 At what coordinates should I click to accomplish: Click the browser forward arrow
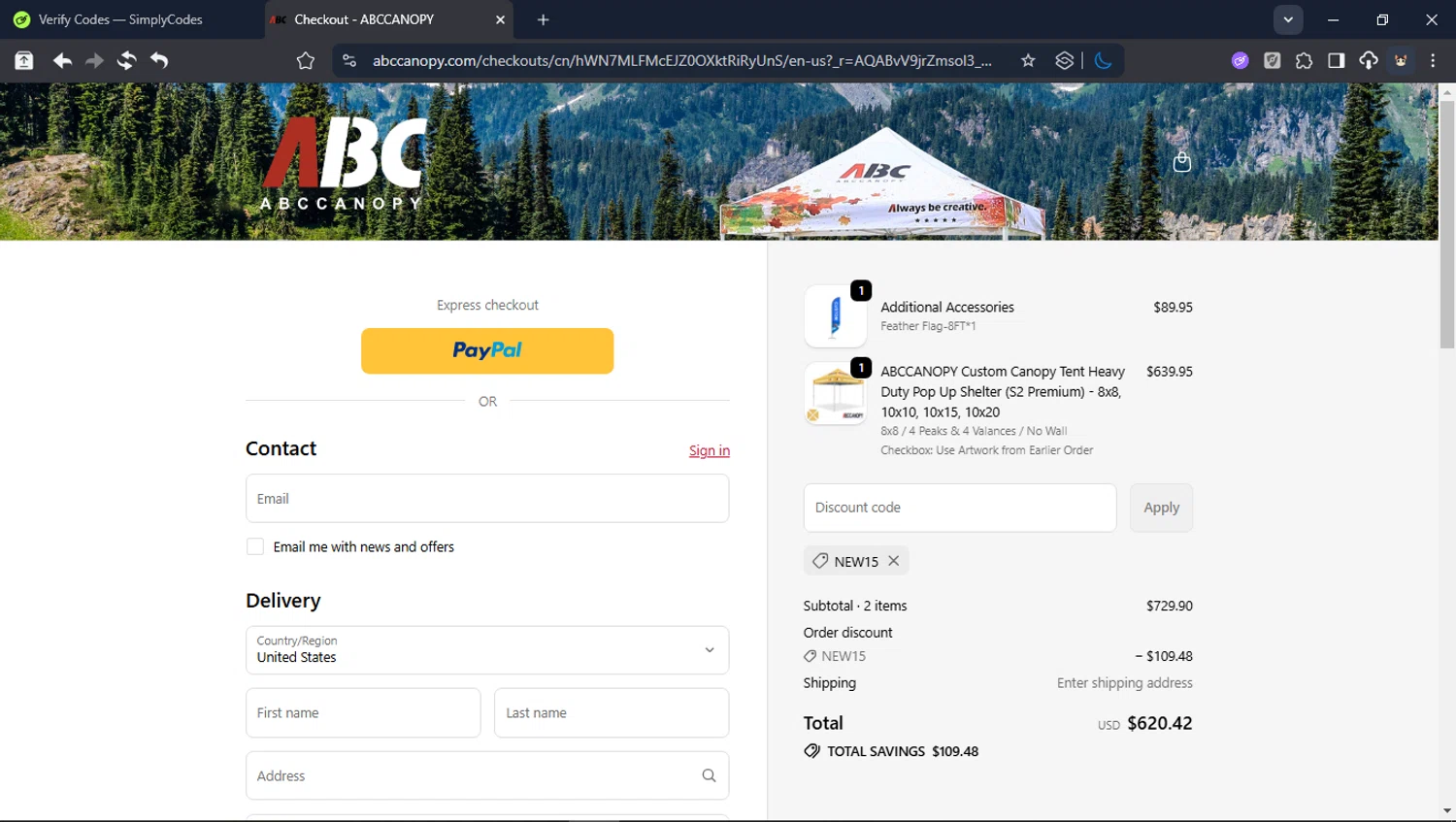[x=94, y=60]
